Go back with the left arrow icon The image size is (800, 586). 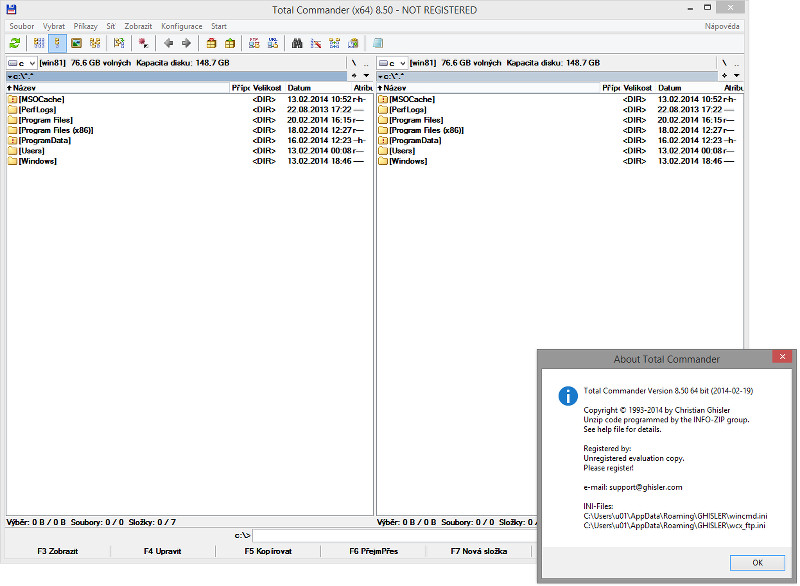(168, 43)
